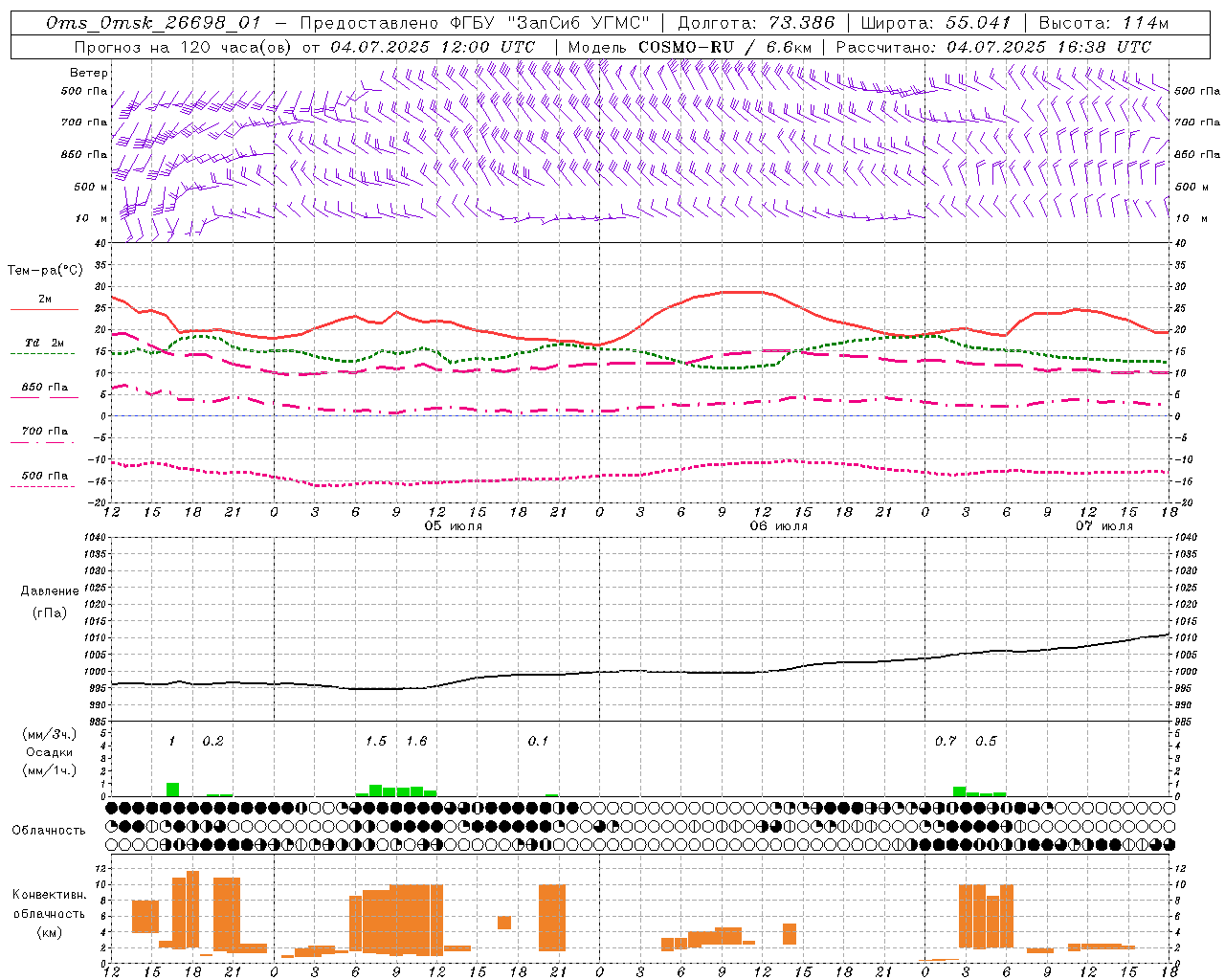1225x980 pixels.
Task: Click the (км) convective cloud unit label
Action: click(x=50, y=932)
